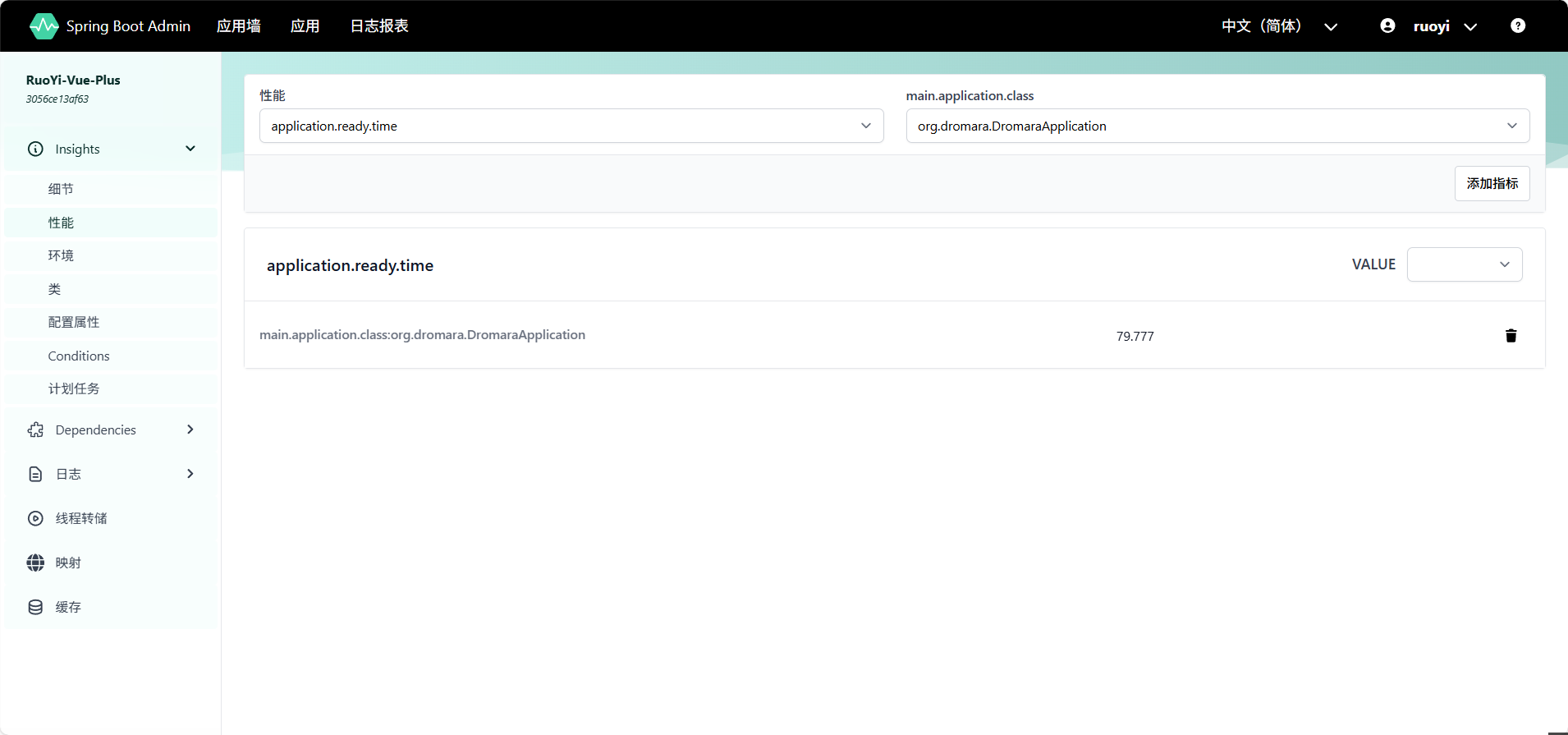Click the user account avatar icon

pos(1387,26)
